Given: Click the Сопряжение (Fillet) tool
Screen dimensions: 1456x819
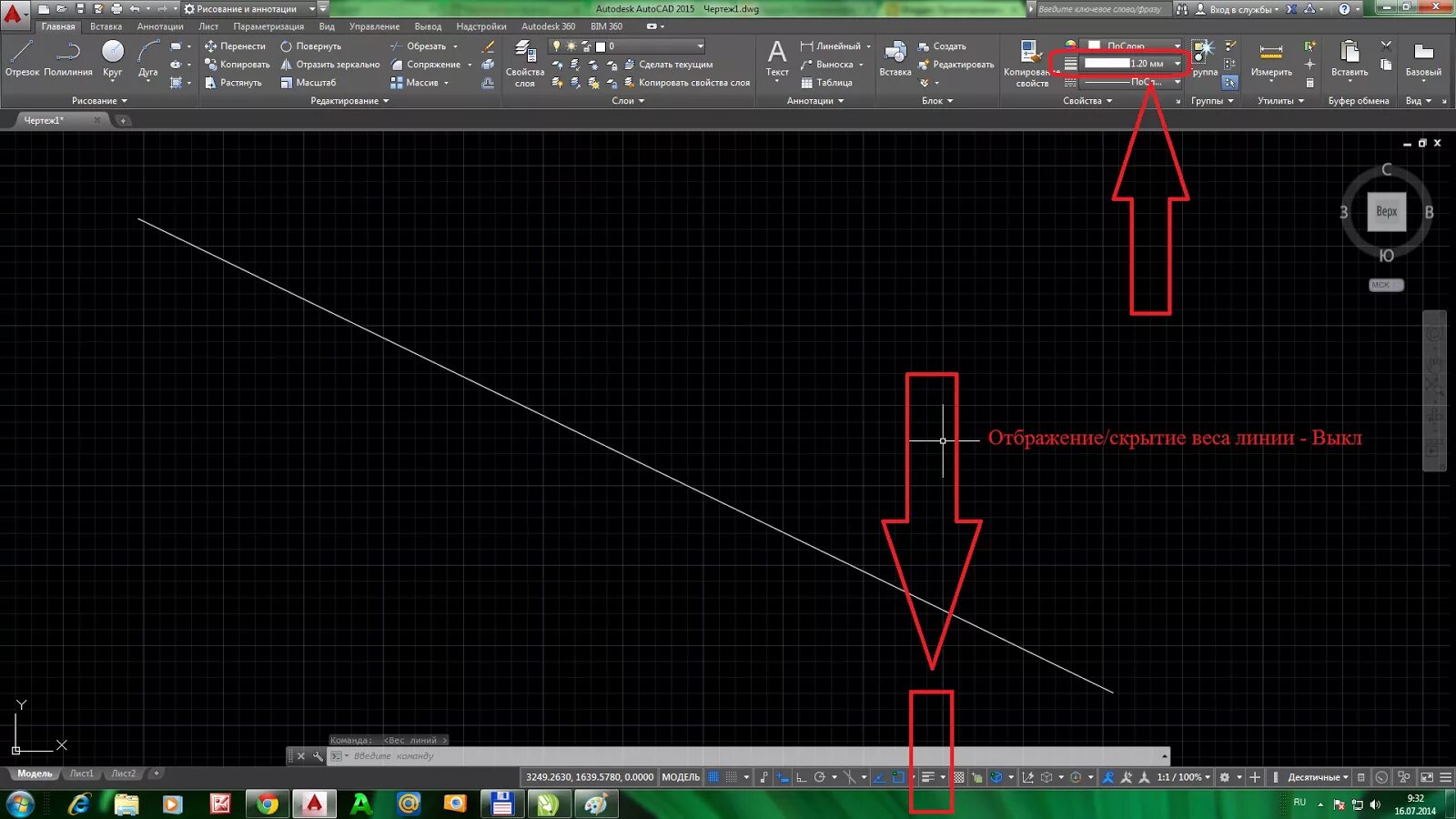Looking at the screenshot, I should [425, 65].
